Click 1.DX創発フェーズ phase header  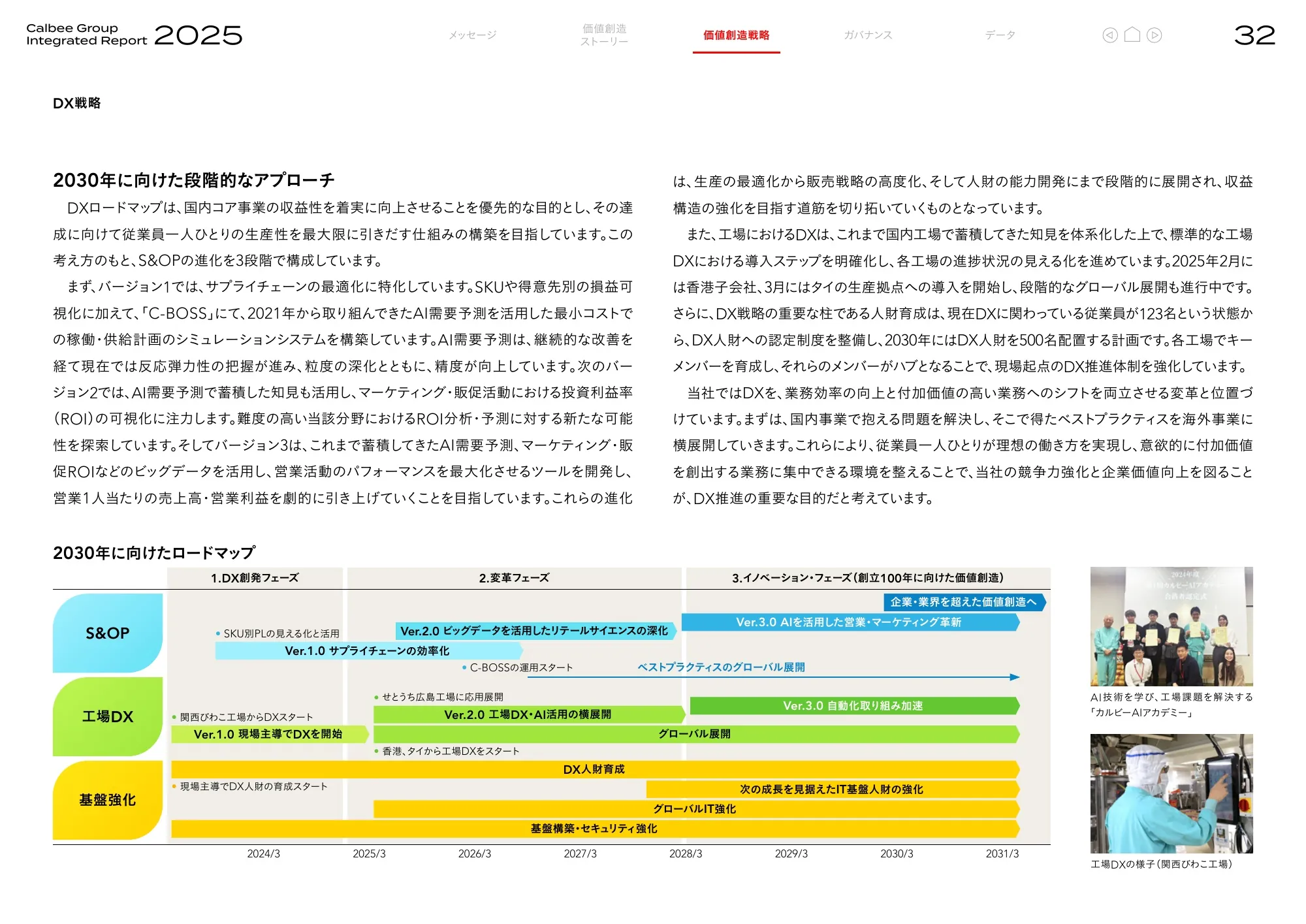click(255, 578)
